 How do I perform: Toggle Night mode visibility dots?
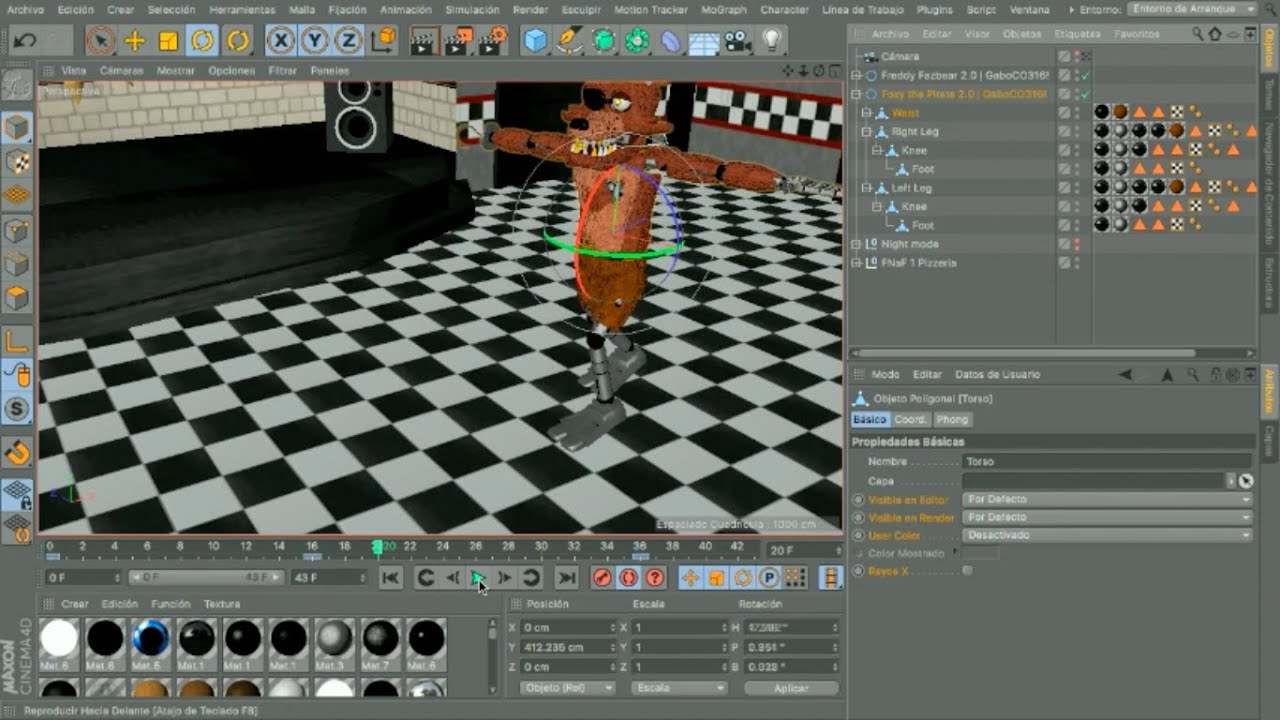point(1077,244)
